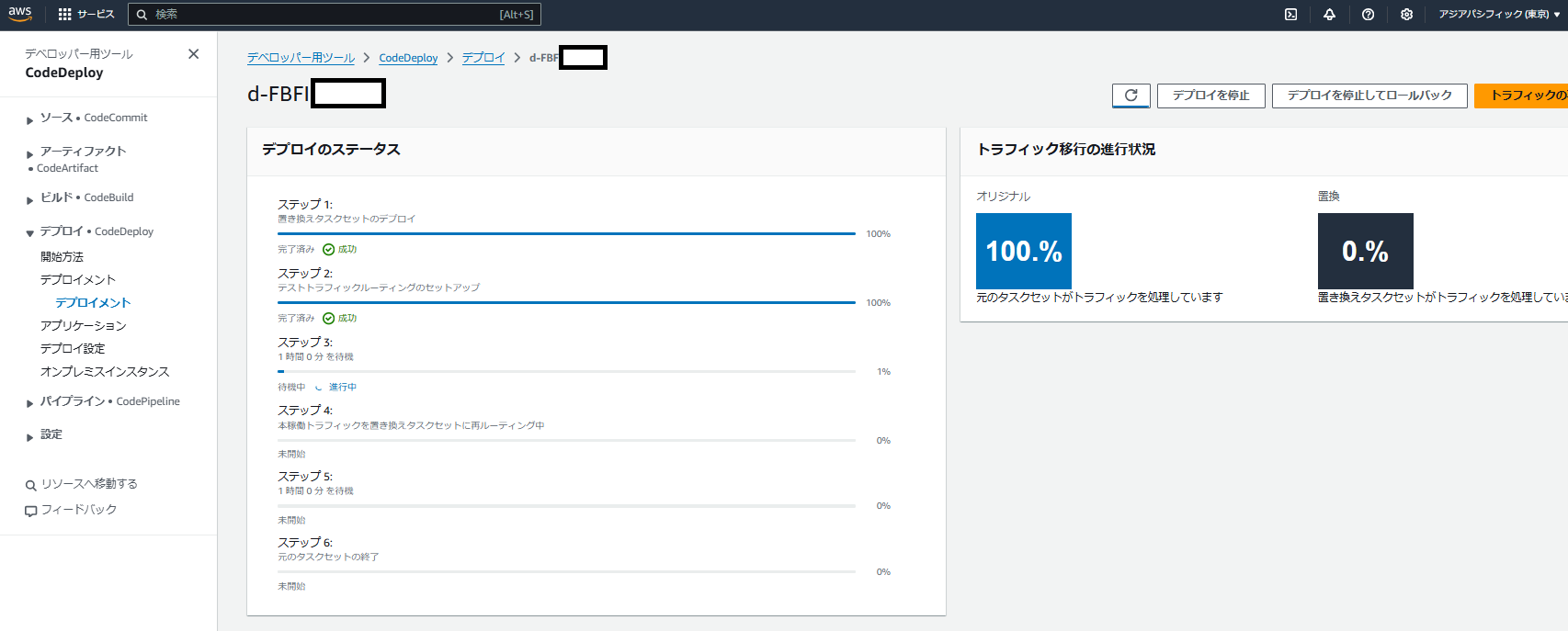This screenshot has height=631, width=1568.
Task: Click デプロイを停止 button
Action: [1210, 96]
